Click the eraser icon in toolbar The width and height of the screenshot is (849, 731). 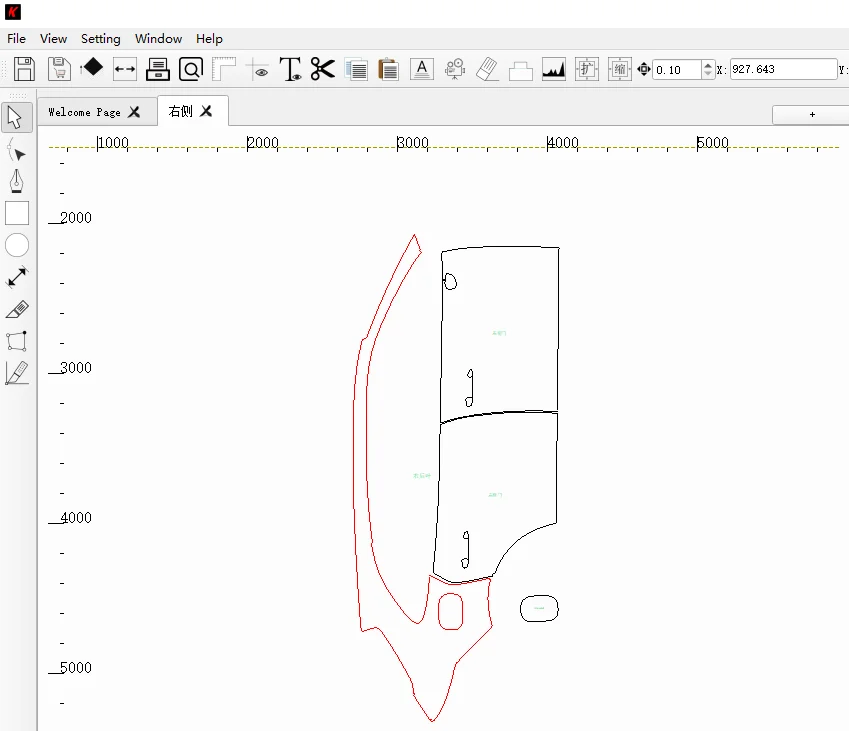[x=487, y=69]
